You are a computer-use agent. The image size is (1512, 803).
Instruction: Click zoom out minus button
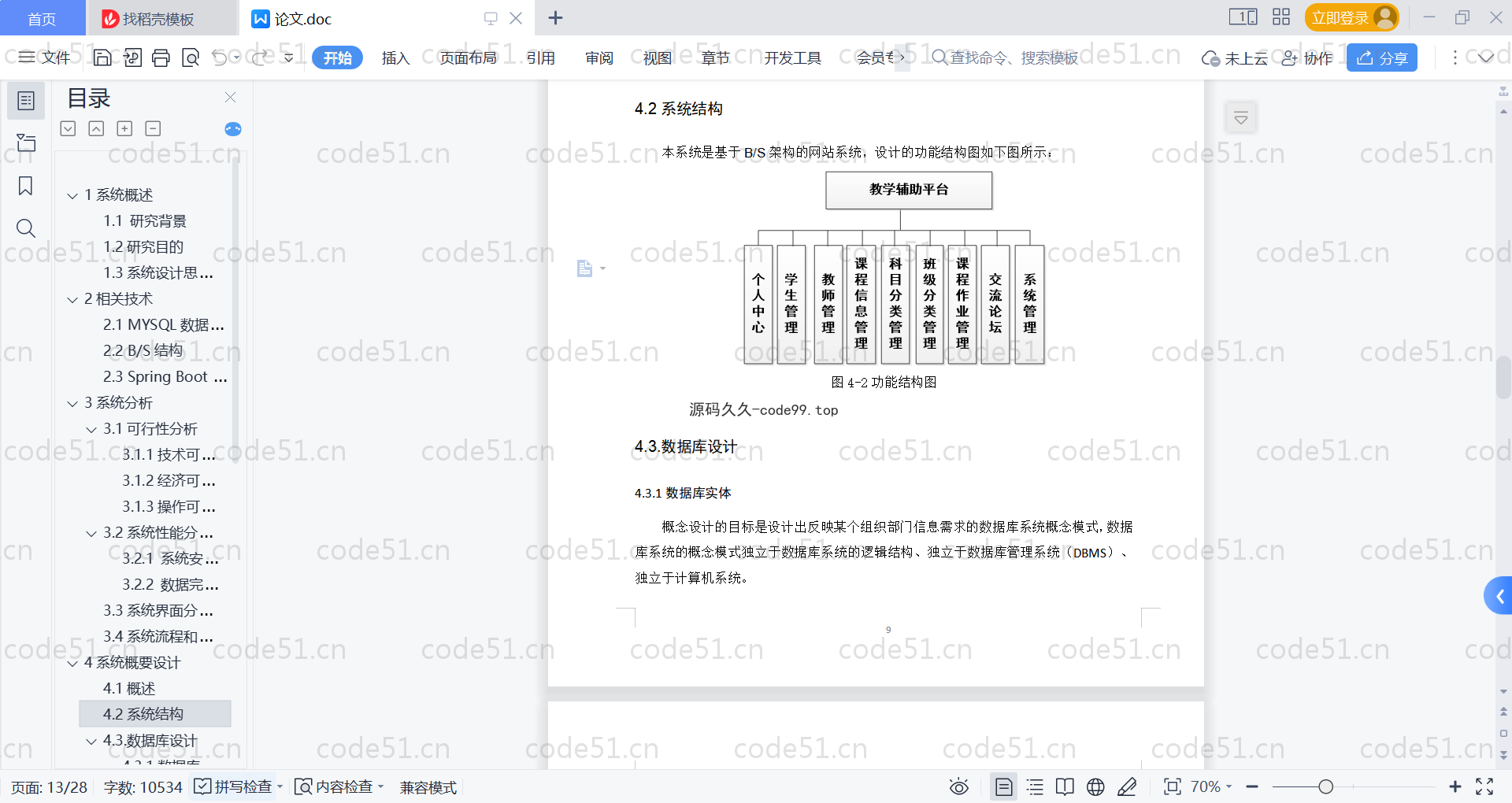[x=1252, y=786]
